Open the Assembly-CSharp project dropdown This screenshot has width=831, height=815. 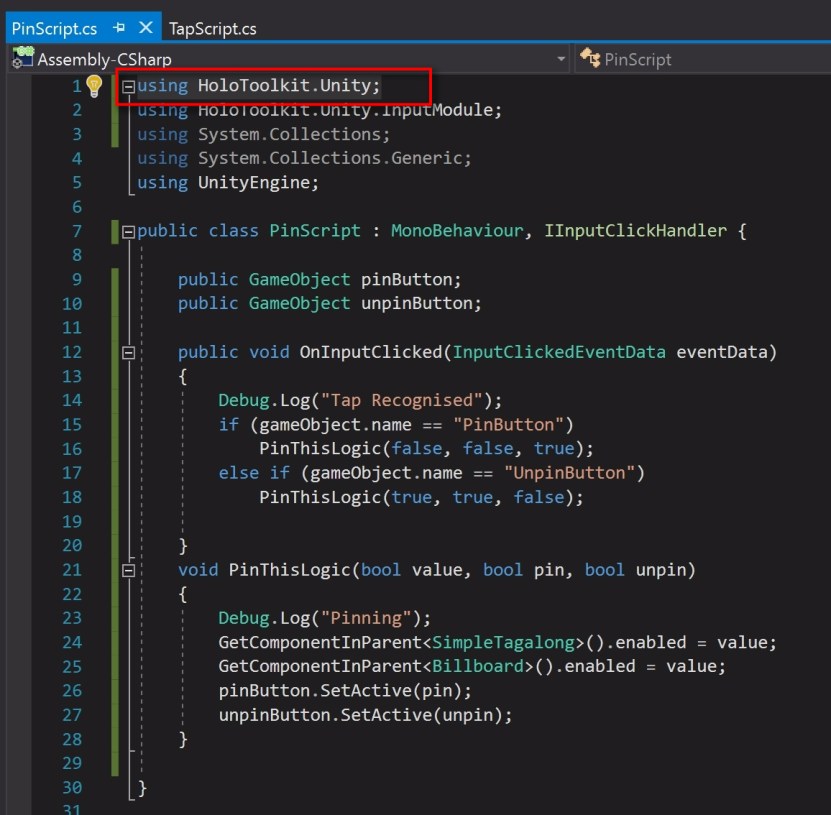(x=561, y=59)
